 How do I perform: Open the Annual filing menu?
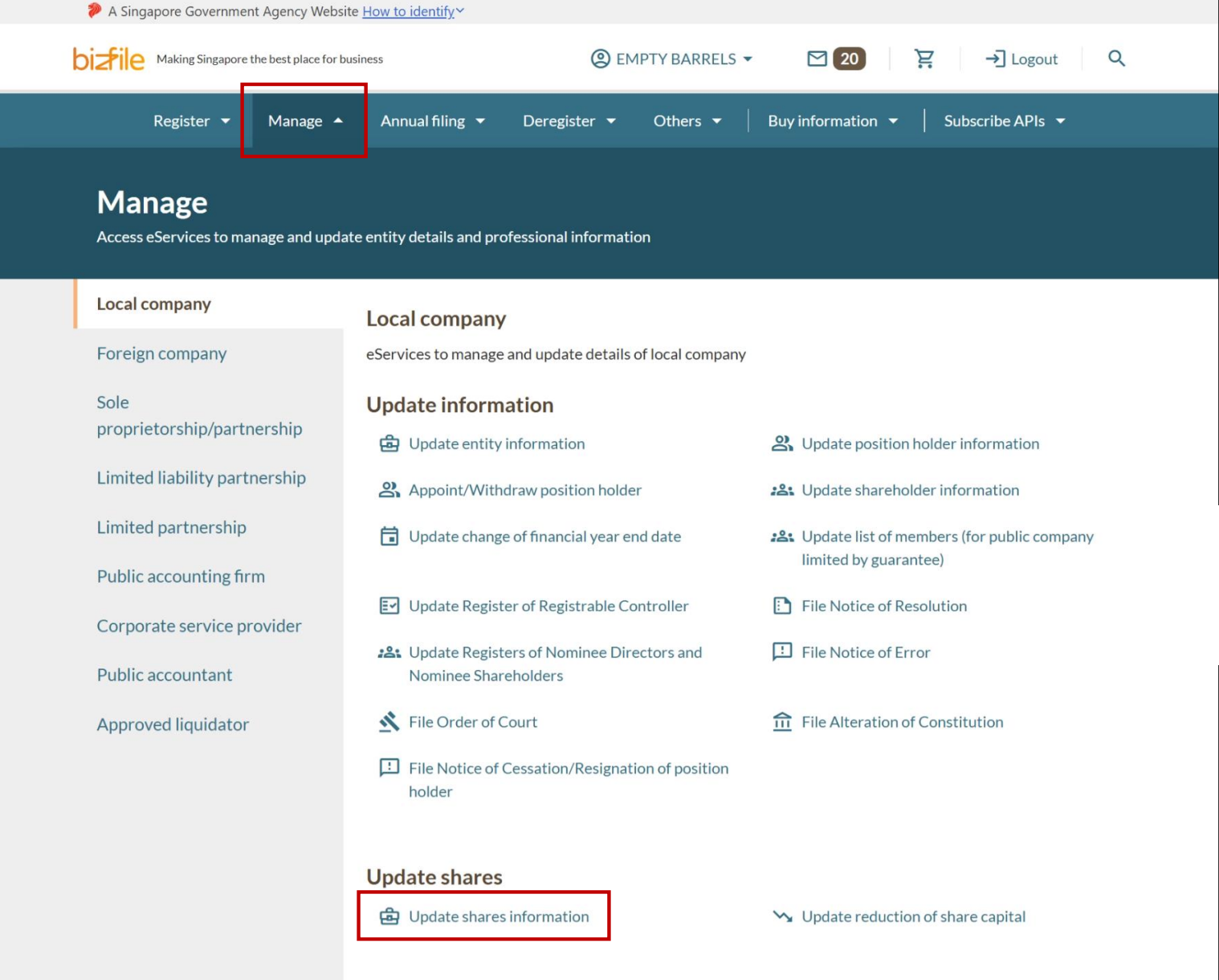[432, 121]
